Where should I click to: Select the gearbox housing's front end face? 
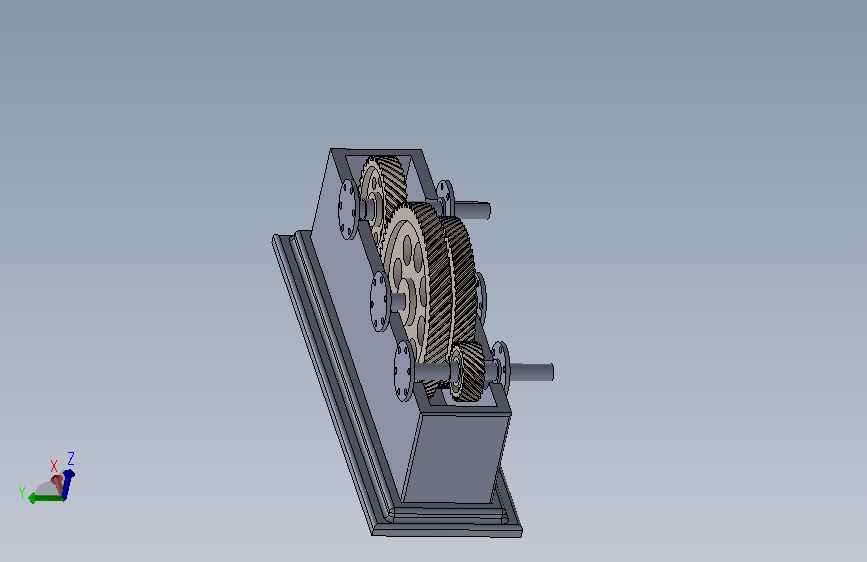click(456, 459)
